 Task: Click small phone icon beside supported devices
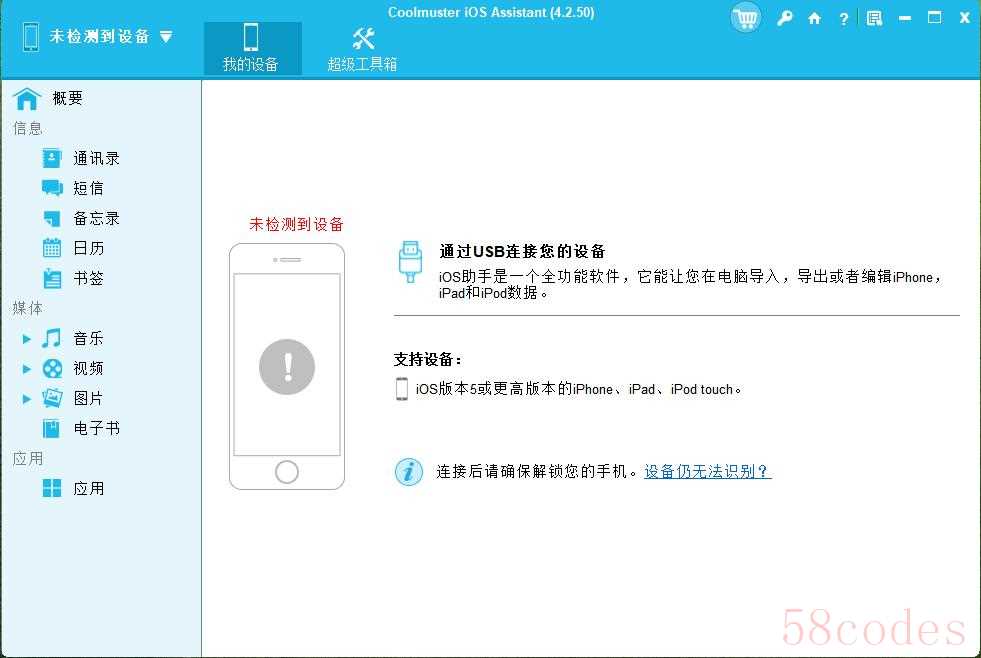[402, 389]
